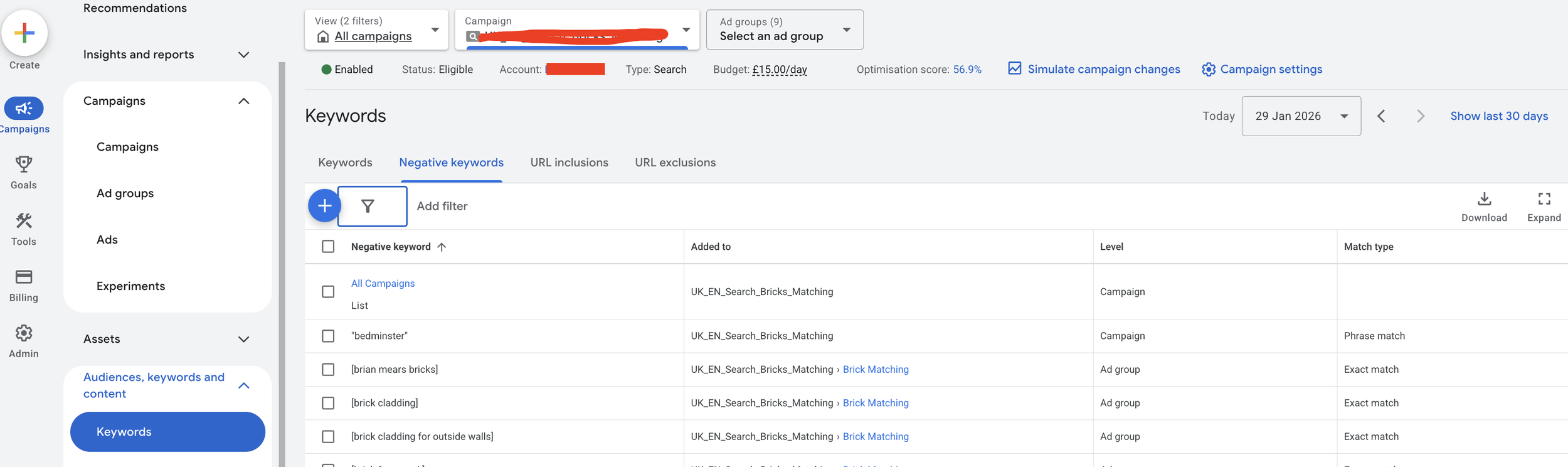The image size is (1568, 467).
Task: Expand the table to full screen
Action: click(x=1544, y=207)
